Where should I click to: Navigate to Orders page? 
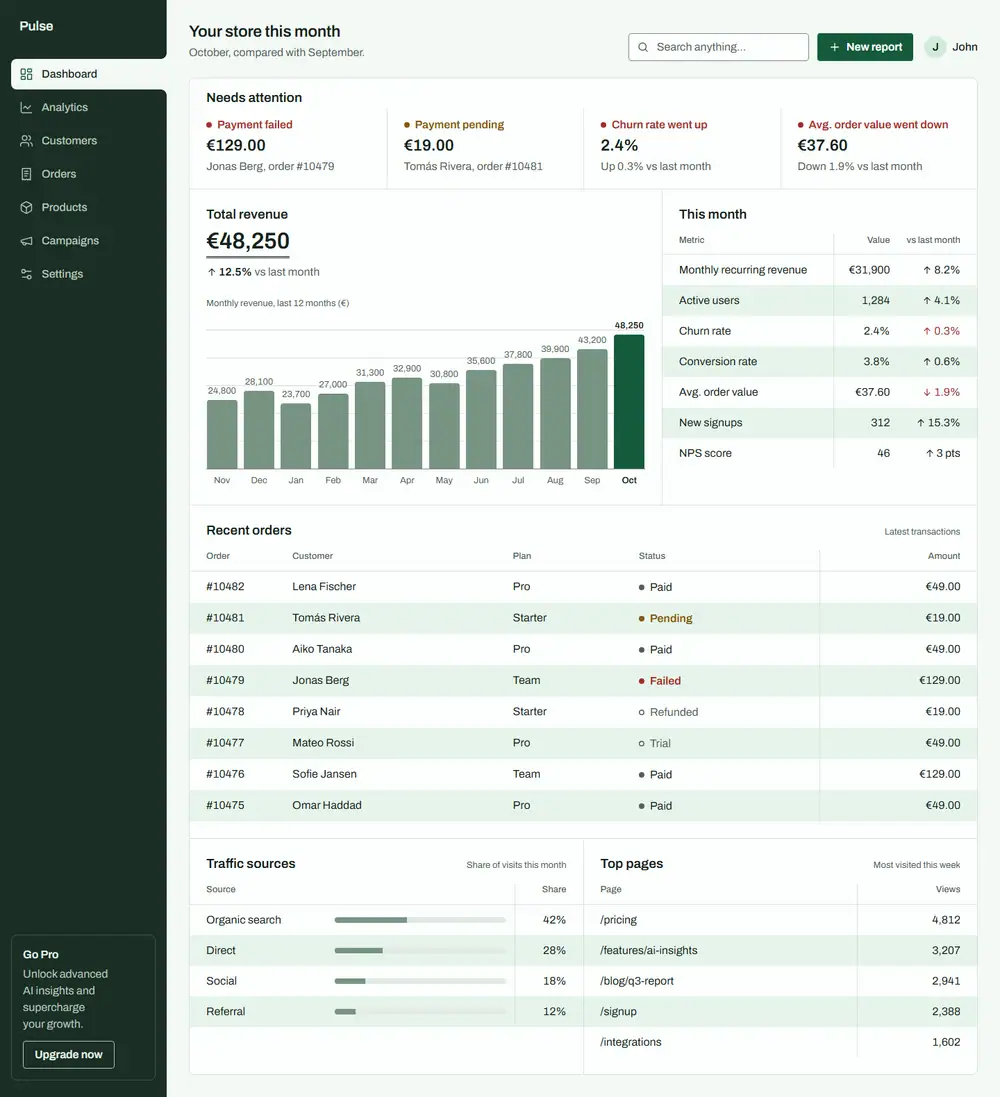[89, 174]
